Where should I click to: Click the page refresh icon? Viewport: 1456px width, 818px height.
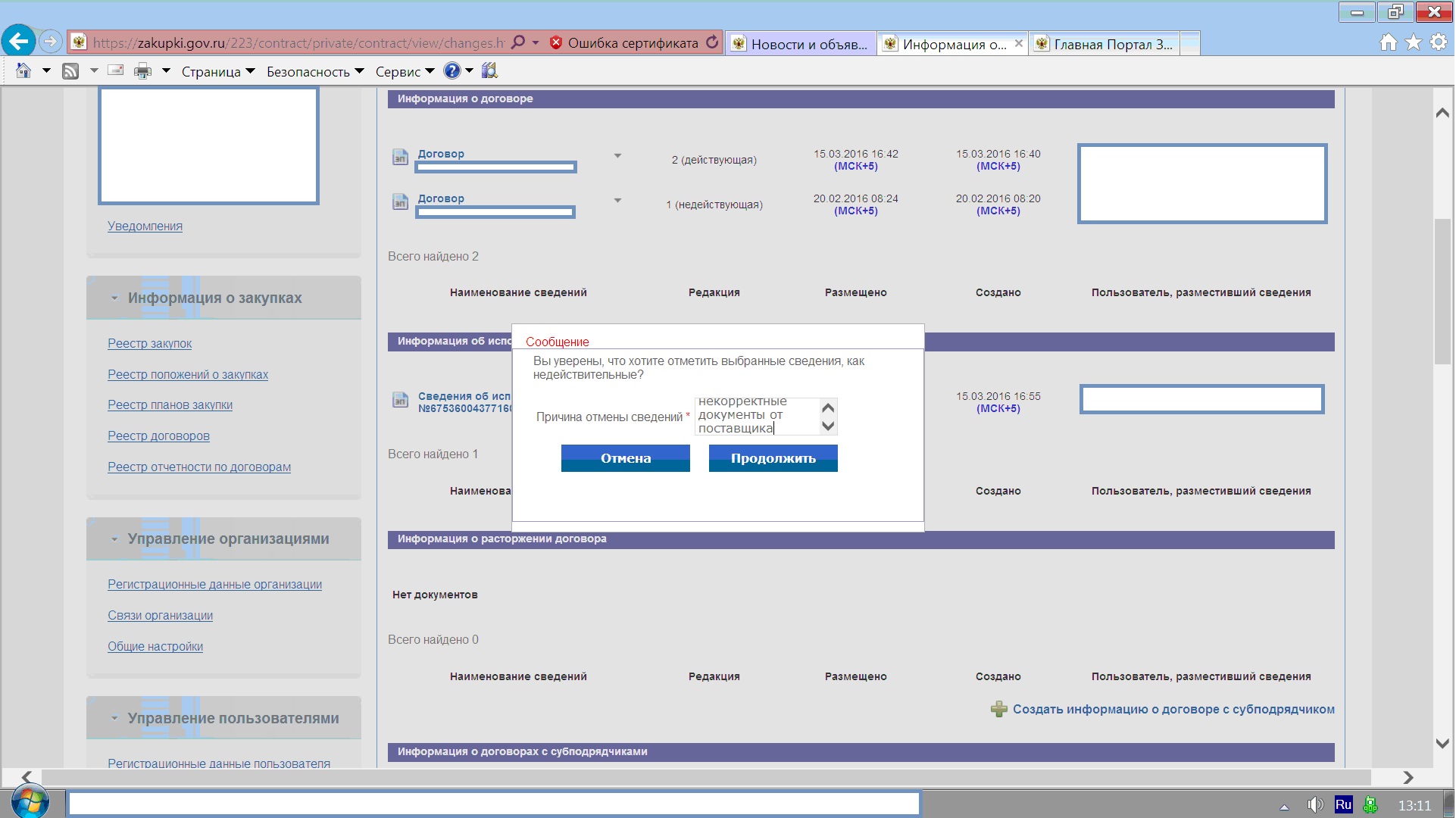(x=712, y=42)
